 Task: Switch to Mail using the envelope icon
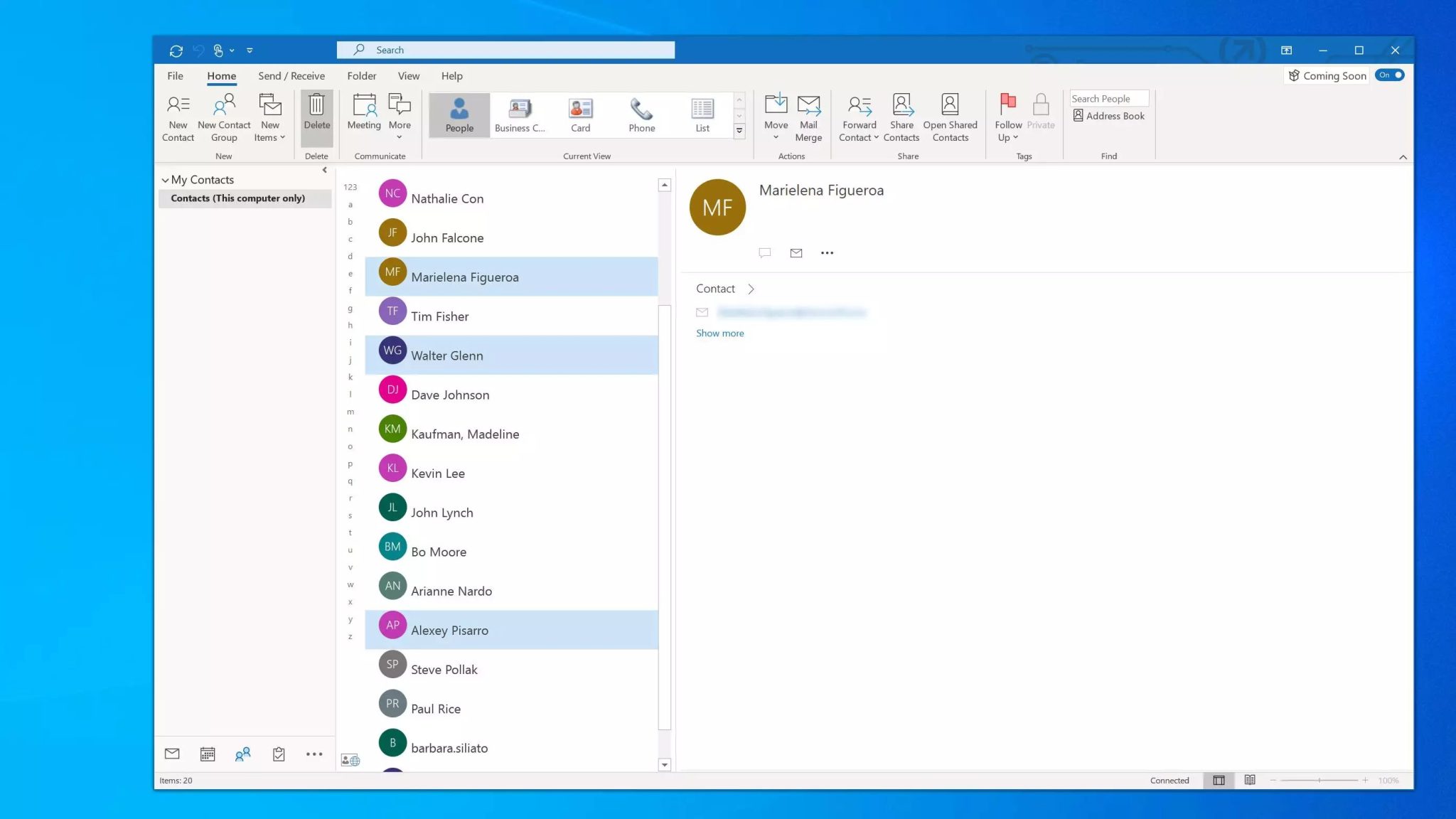click(173, 754)
